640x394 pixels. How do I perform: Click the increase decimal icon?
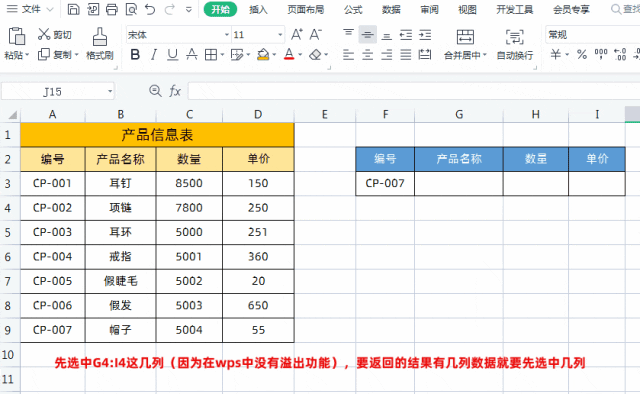click(620, 54)
